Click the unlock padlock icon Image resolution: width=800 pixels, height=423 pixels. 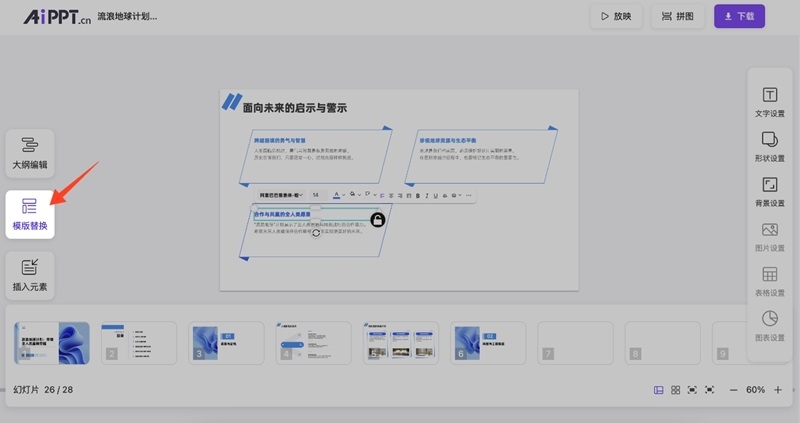point(378,220)
